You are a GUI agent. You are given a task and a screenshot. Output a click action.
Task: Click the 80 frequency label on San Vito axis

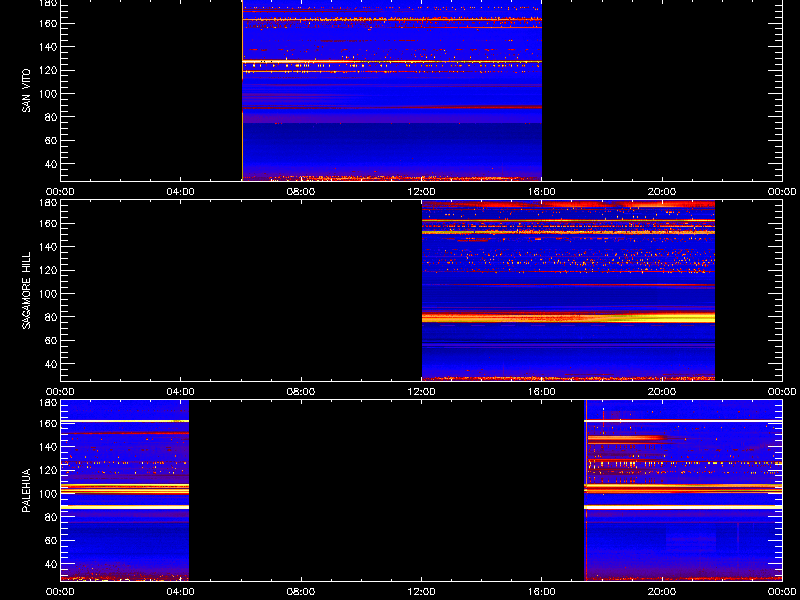tap(51, 117)
